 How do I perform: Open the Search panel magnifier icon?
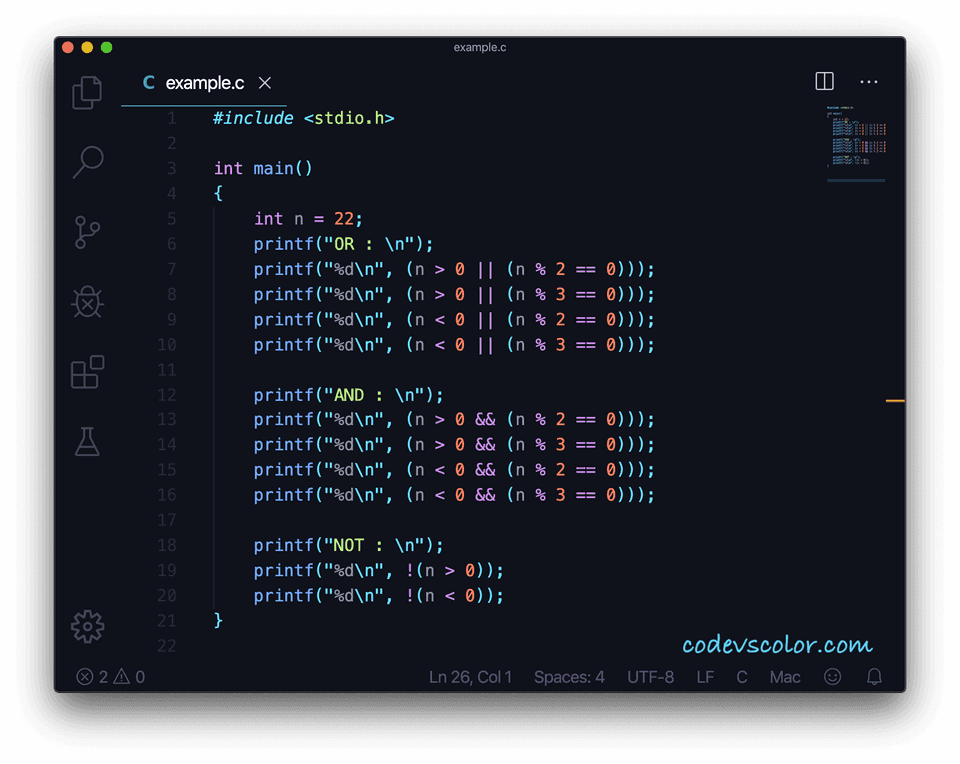tap(88, 162)
